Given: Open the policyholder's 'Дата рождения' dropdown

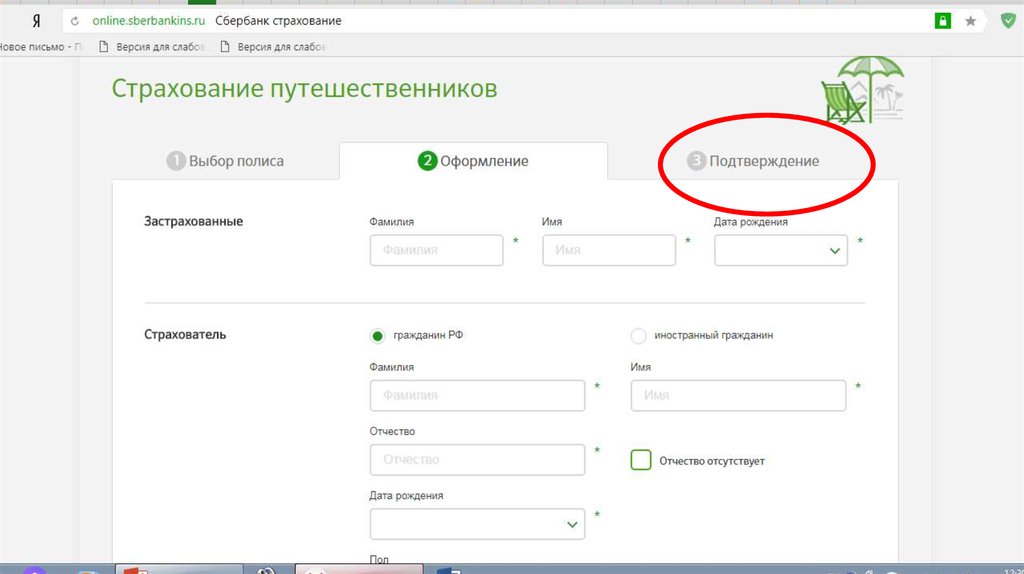Looking at the screenshot, I should pos(477,524).
